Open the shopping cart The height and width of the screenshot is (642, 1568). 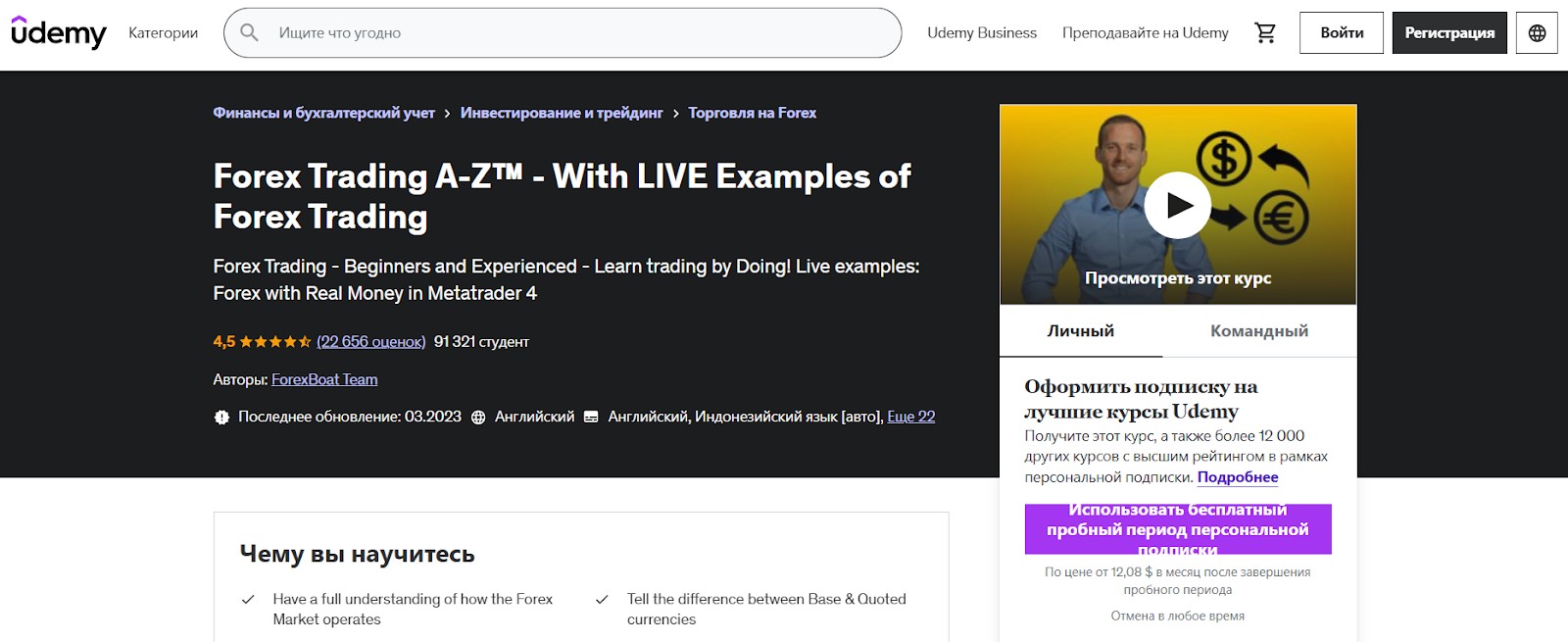[1265, 32]
